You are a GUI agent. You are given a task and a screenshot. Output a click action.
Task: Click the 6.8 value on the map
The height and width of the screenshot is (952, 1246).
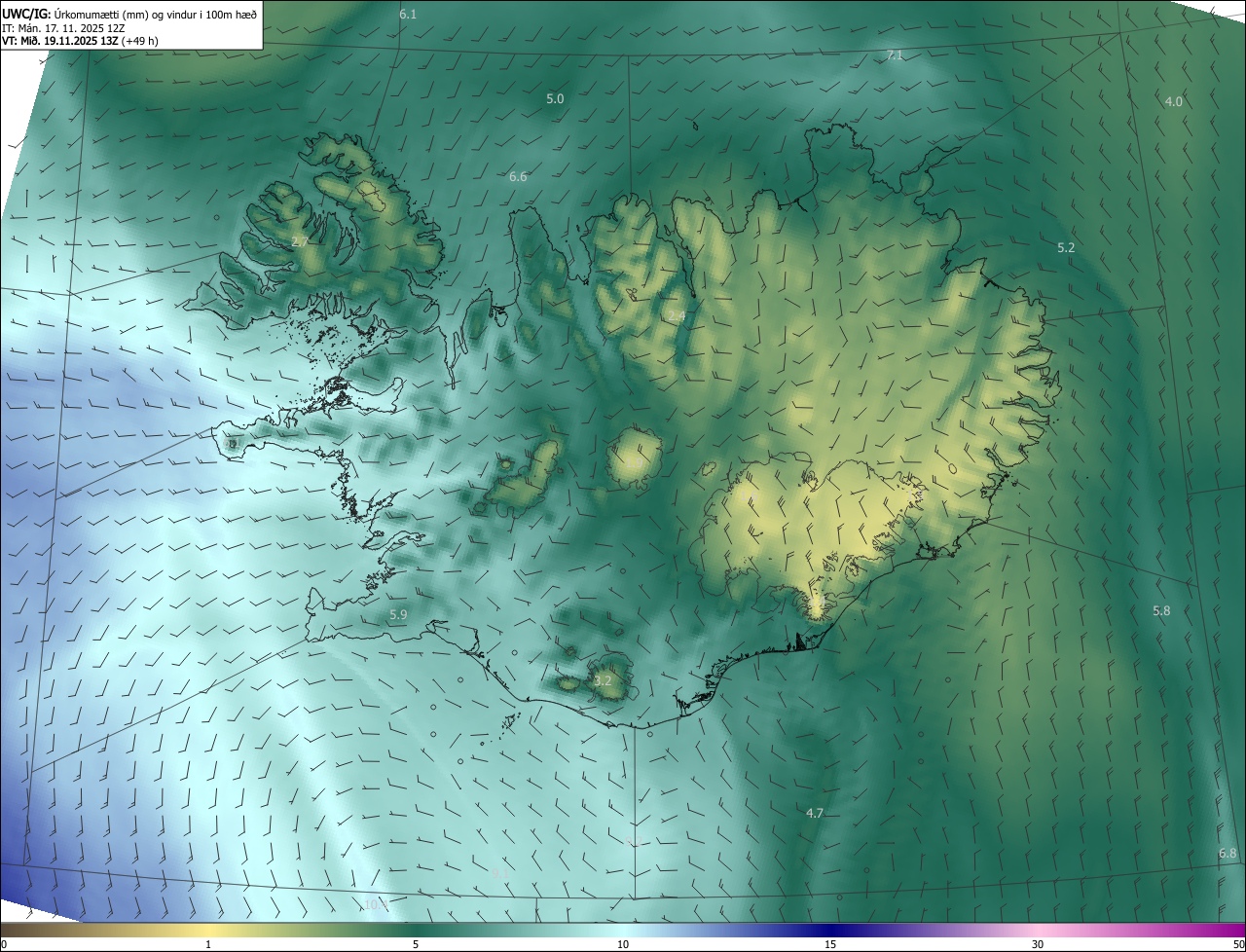click(1228, 853)
